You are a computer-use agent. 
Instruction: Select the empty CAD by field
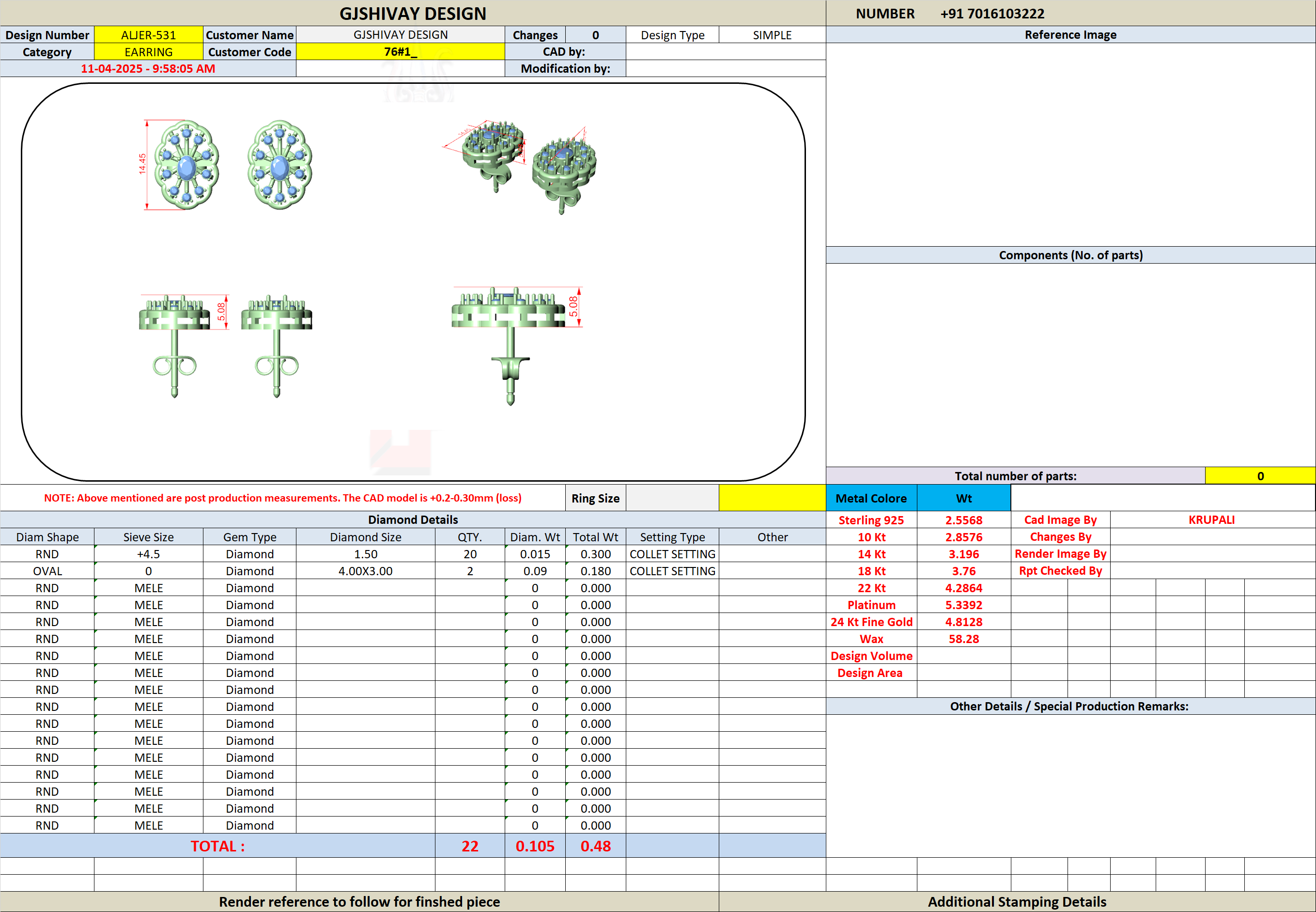click(x=726, y=52)
